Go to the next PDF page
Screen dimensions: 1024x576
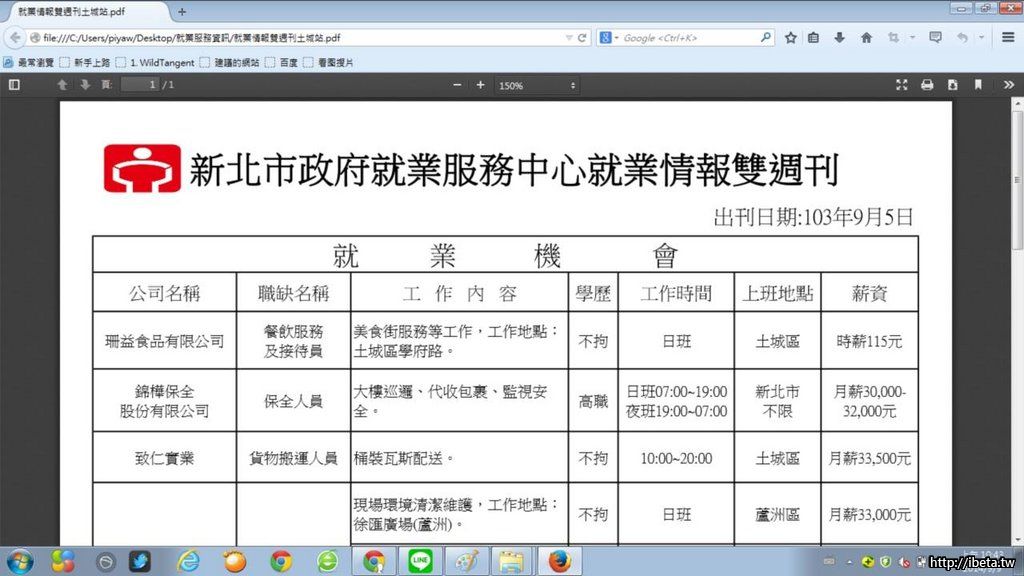pos(85,85)
